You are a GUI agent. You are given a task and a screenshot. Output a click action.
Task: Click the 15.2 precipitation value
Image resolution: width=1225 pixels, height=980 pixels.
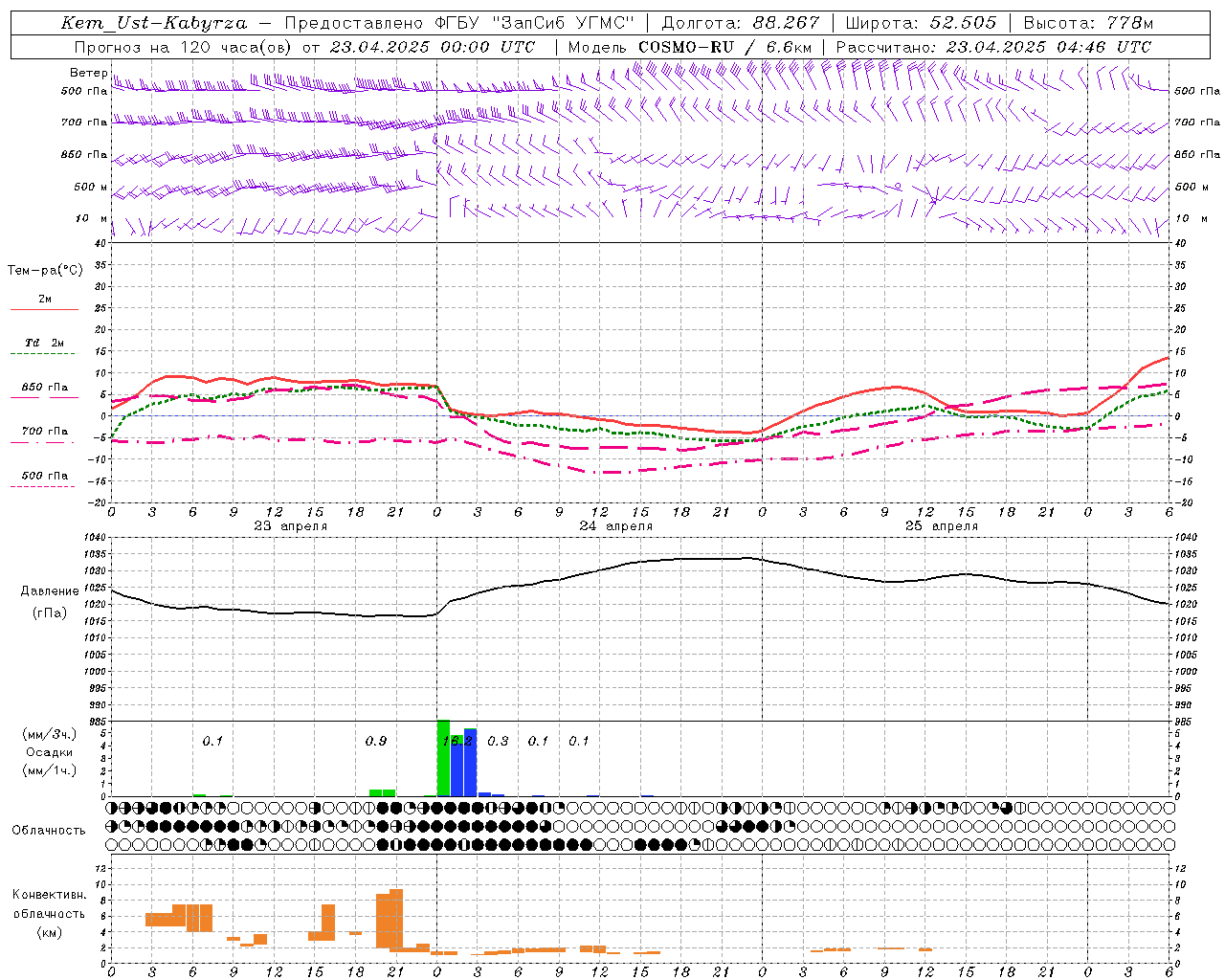[457, 742]
